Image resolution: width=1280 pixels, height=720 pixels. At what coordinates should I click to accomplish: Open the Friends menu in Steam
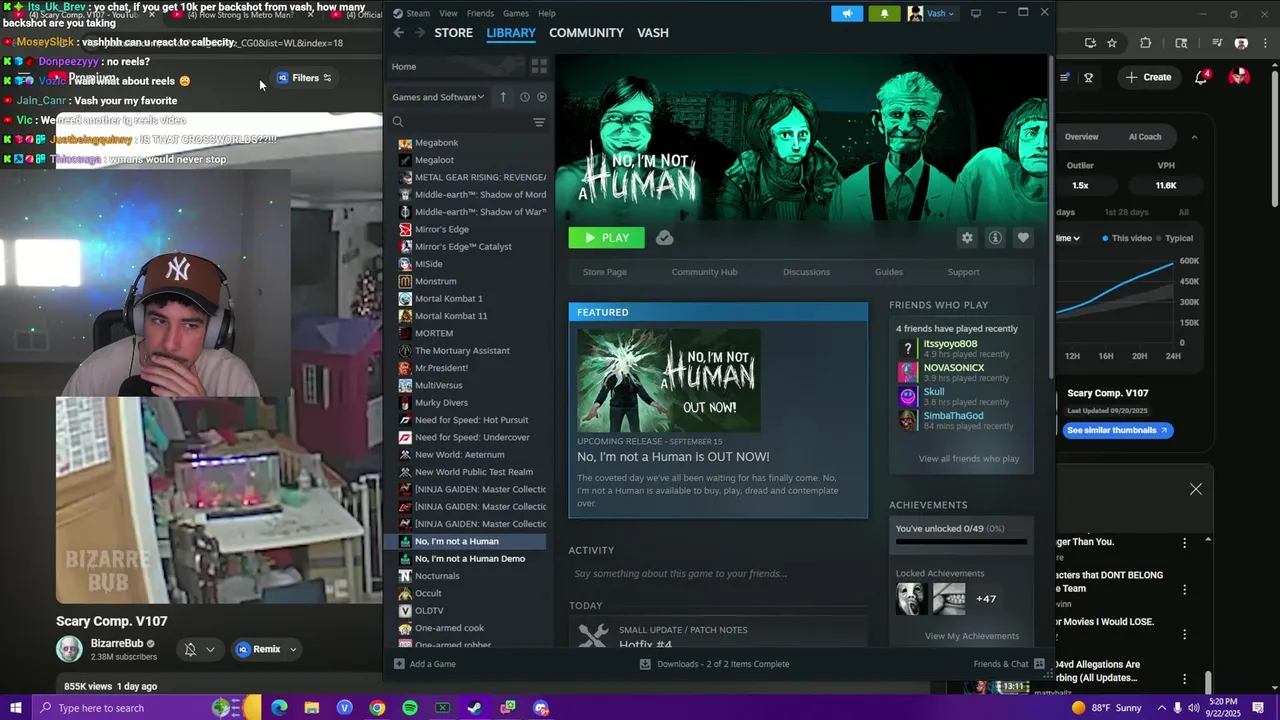point(480,13)
